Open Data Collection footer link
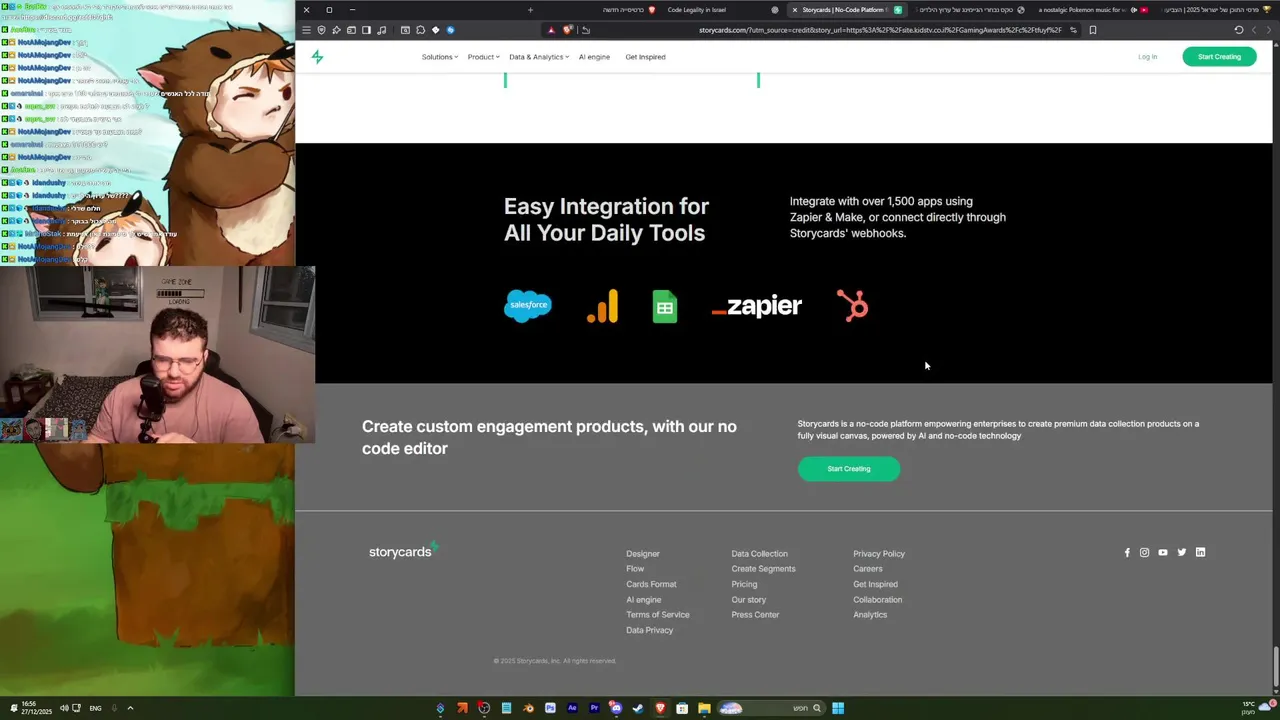Viewport: 1280px width, 720px height. point(759,554)
